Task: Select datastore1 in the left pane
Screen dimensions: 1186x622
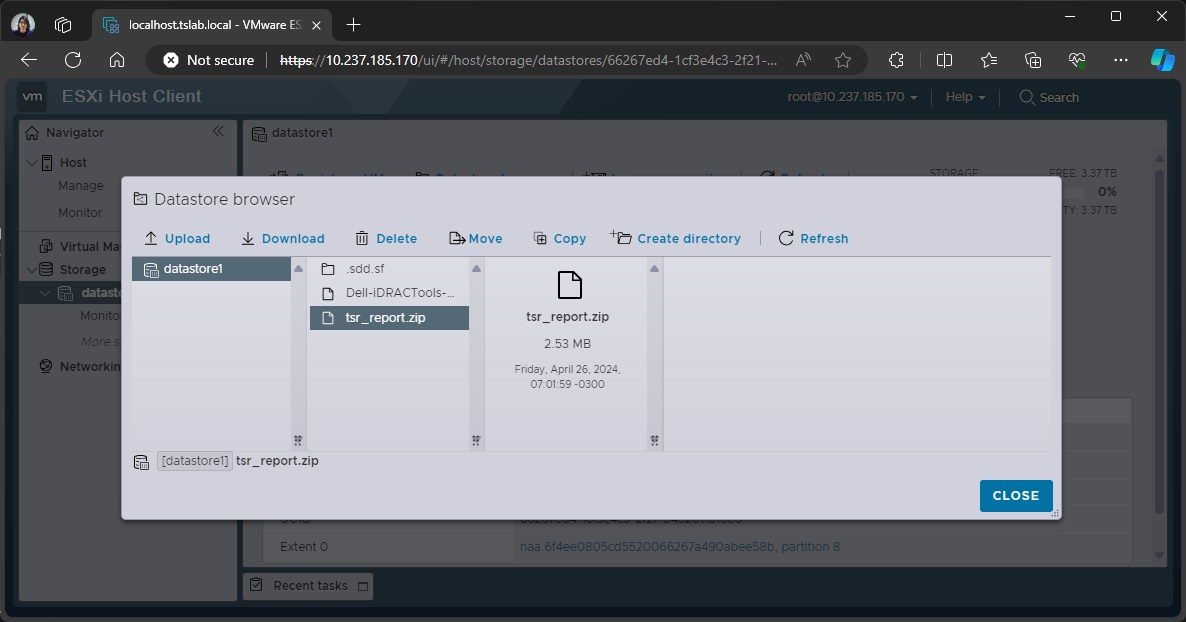Action: (192, 269)
